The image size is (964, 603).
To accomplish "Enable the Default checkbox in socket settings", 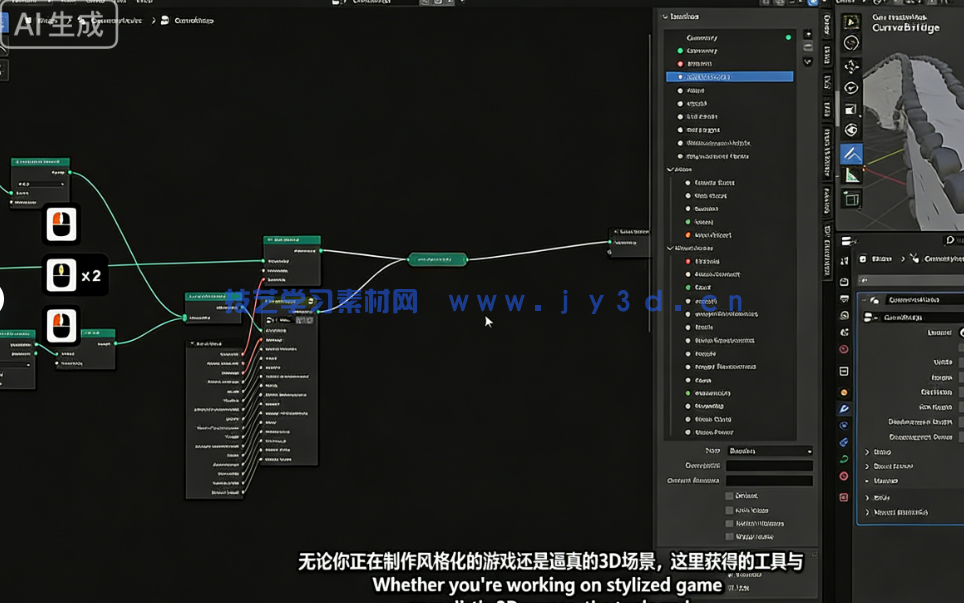I will [729, 496].
